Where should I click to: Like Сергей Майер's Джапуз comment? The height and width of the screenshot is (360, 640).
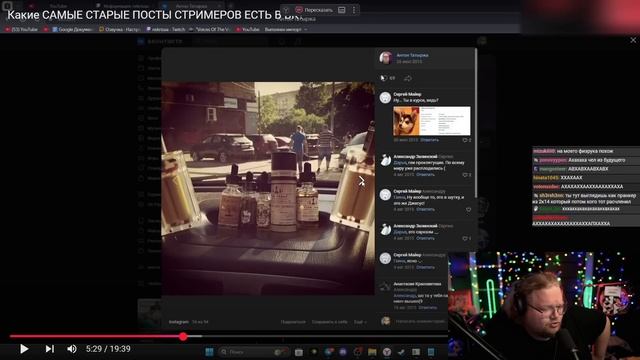(468, 209)
